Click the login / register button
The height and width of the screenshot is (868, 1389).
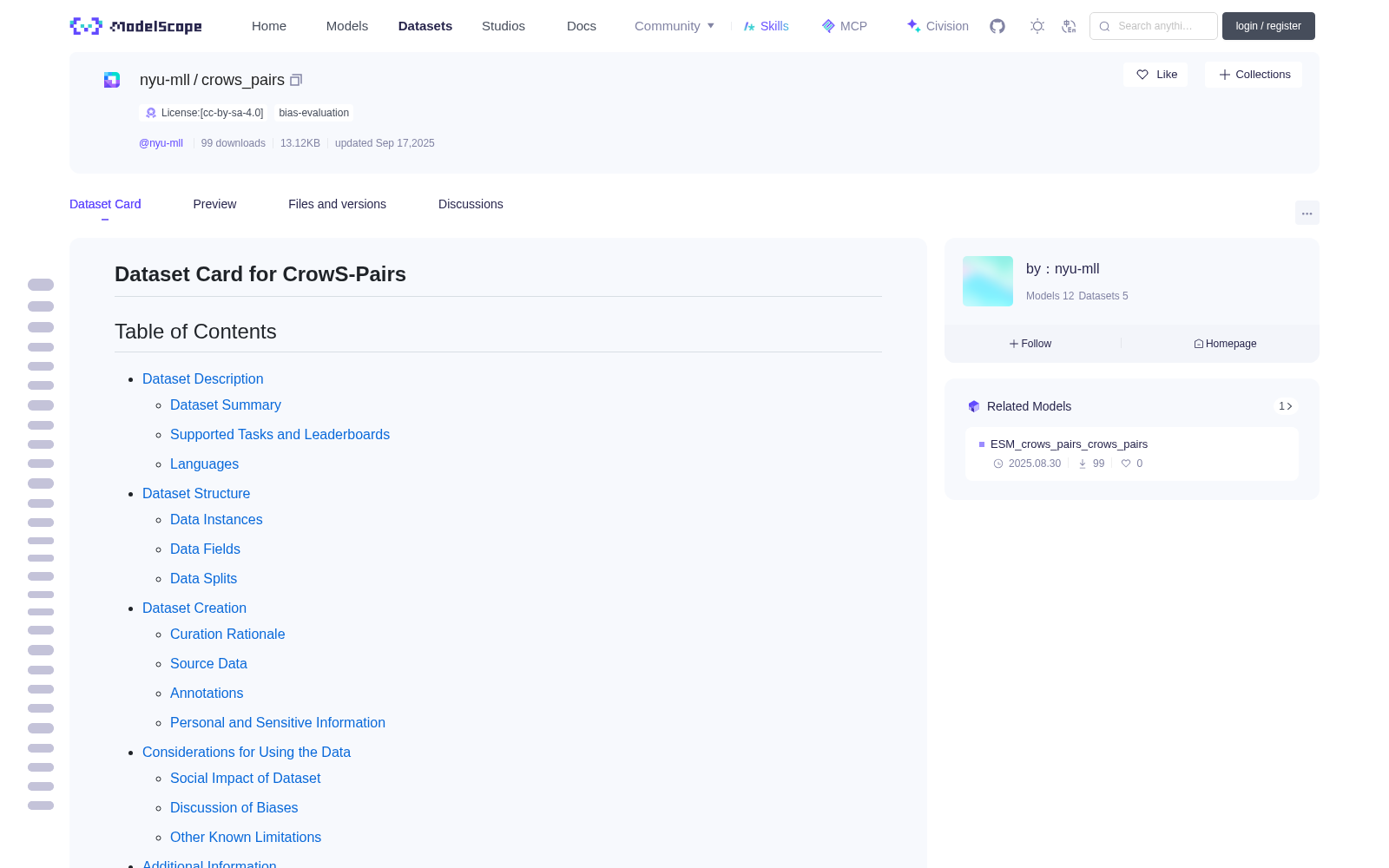(x=1268, y=26)
